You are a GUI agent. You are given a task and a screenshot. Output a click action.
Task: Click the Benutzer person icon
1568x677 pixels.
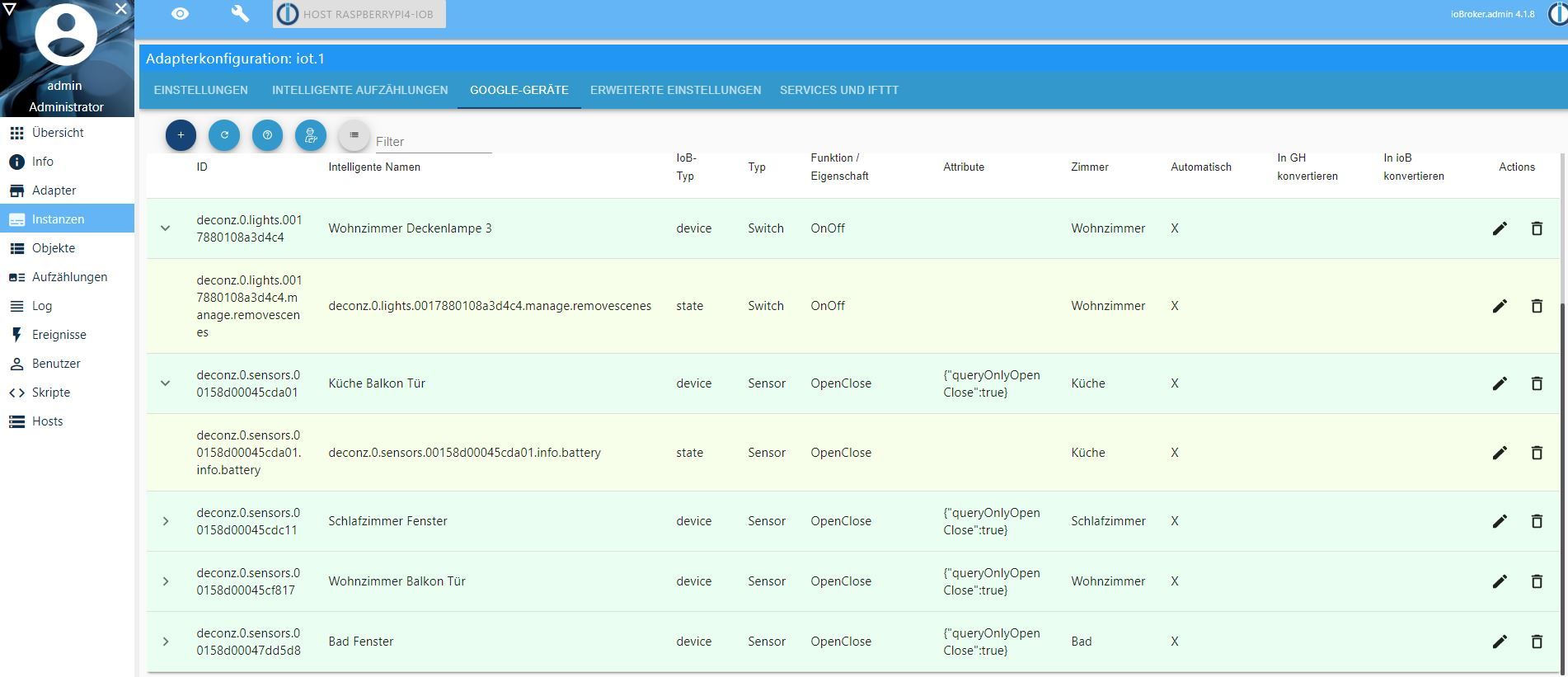[x=16, y=364]
